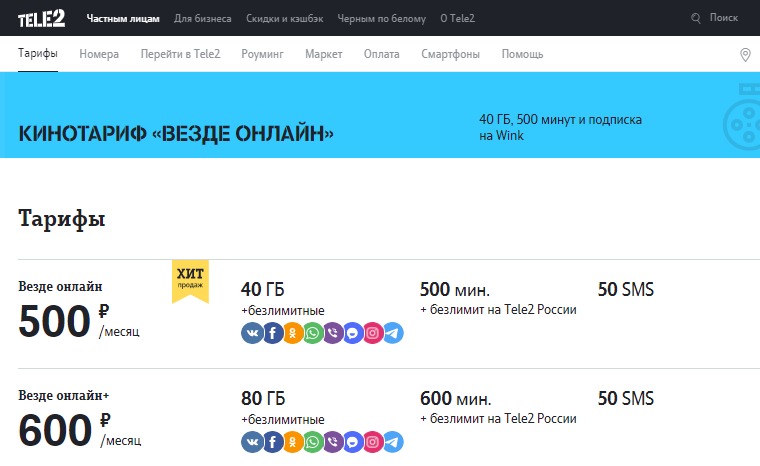
Task: Click VK icon in the 40 ГБ row
Action: [x=252, y=333]
